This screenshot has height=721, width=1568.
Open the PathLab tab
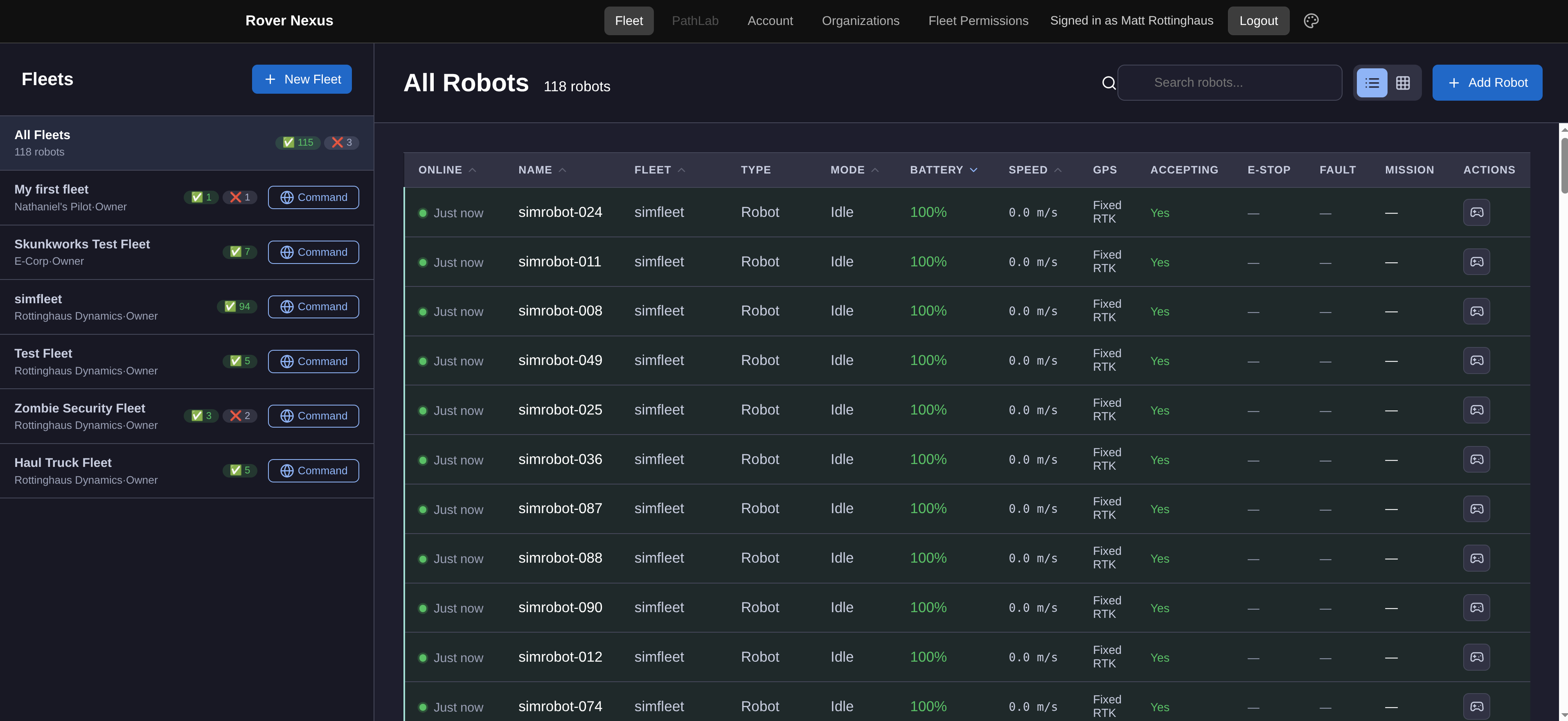tap(695, 21)
